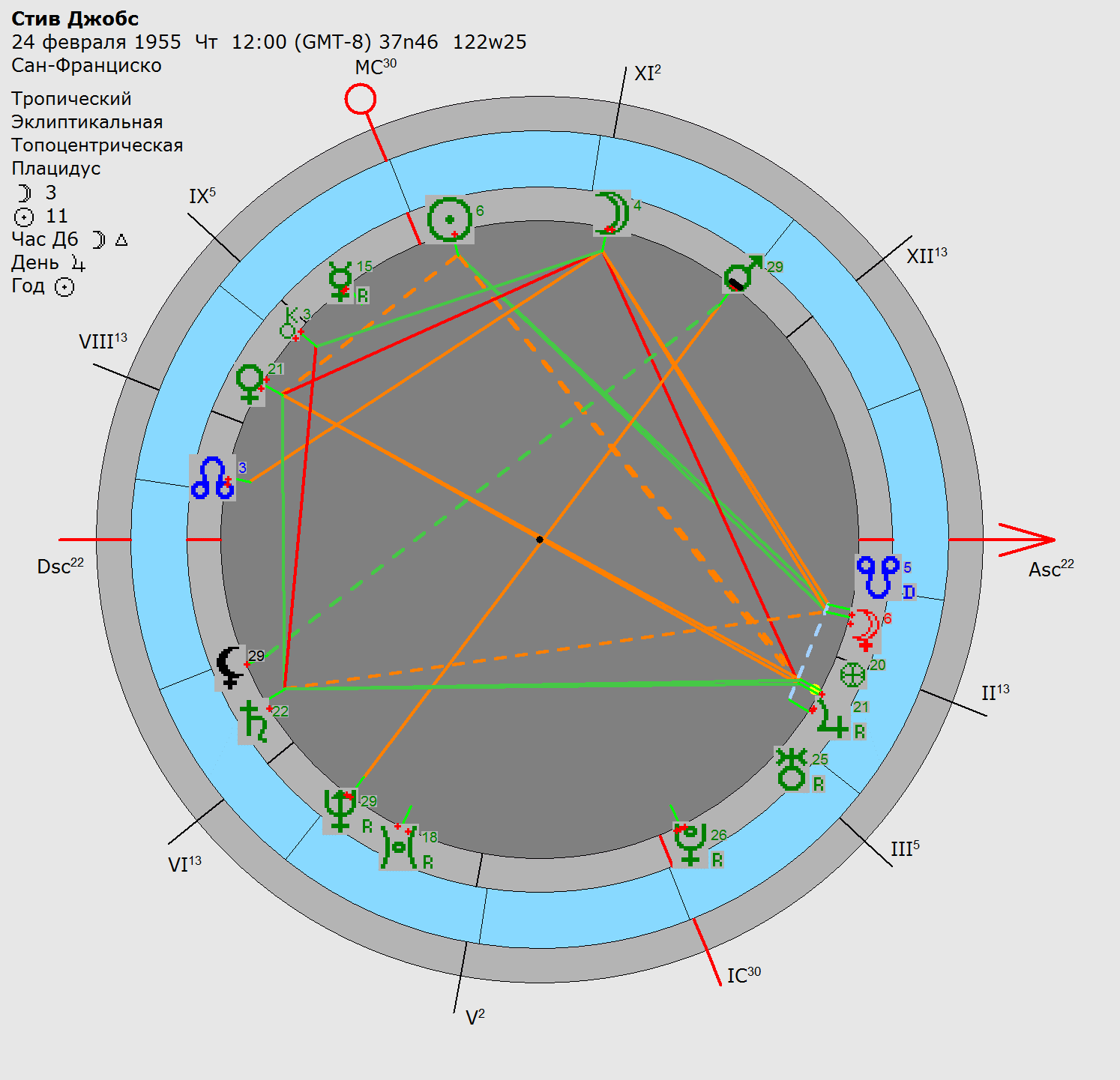
Task: Click the Moon icon in the legend
Action: 24,193
